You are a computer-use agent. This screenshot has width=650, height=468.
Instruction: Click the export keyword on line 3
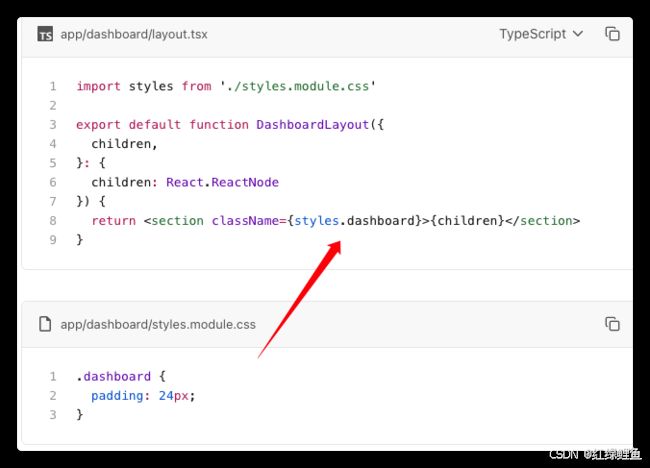[x=98, y=125]
